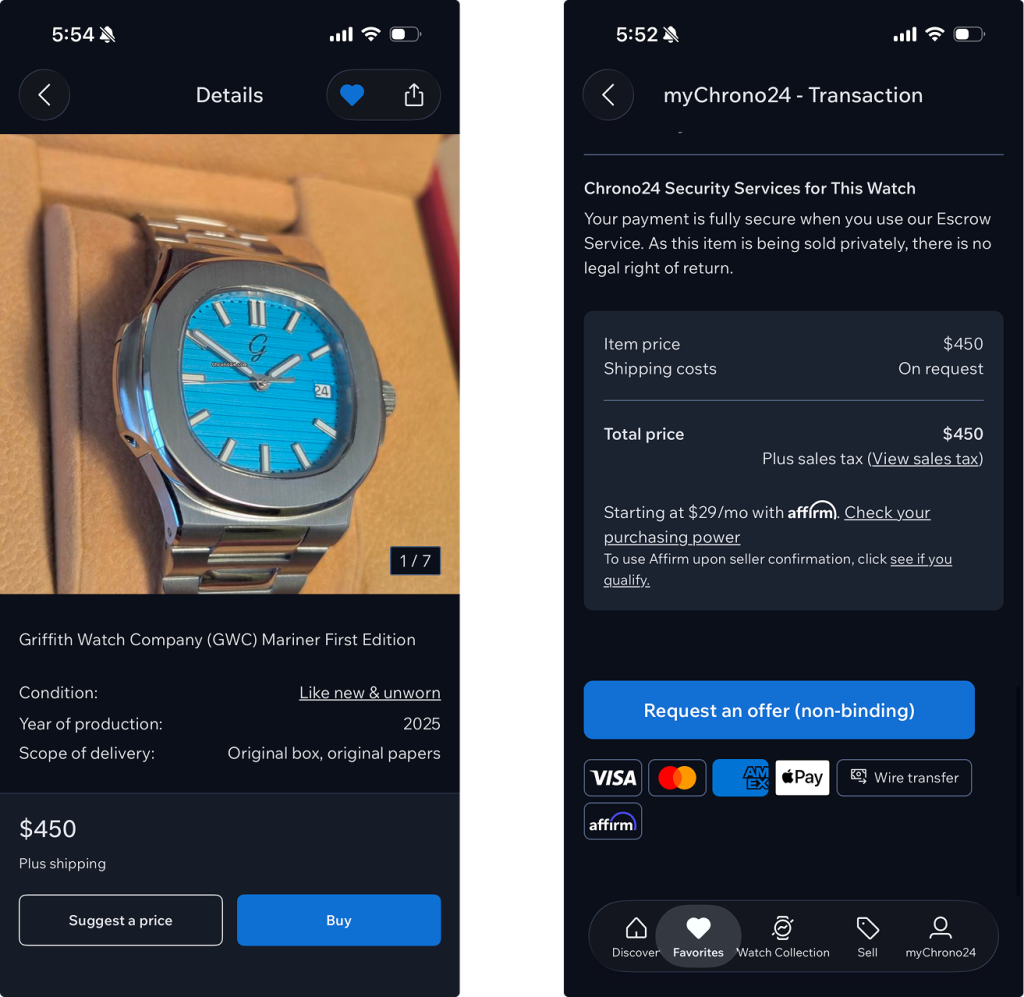Tap the Affirm payment badge

613,821
